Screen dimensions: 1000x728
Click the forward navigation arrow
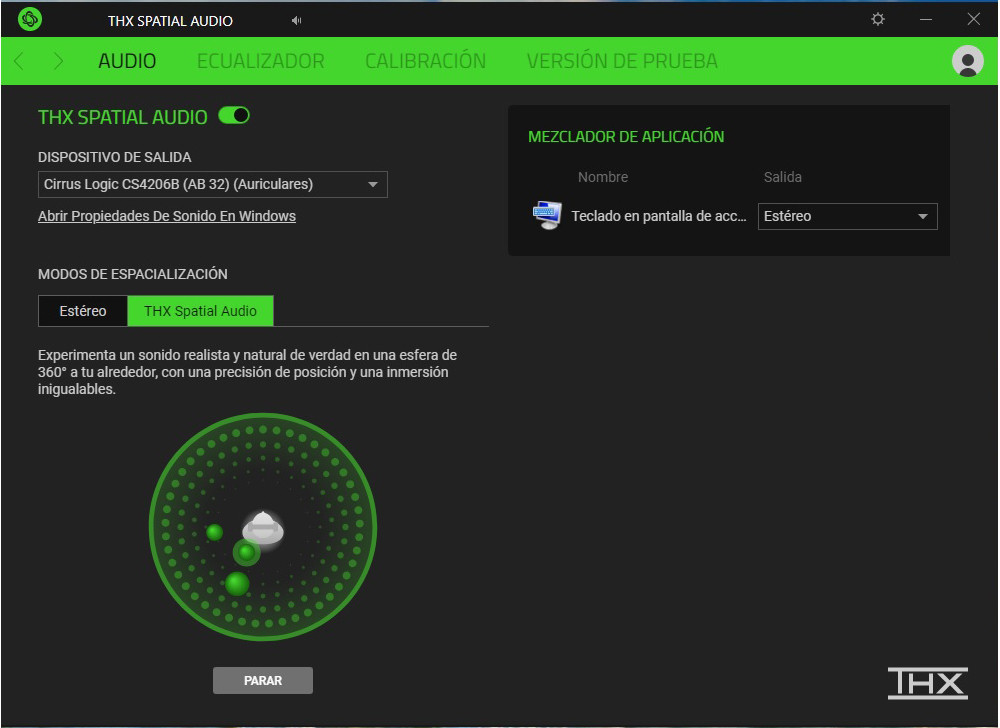(58, 61)
